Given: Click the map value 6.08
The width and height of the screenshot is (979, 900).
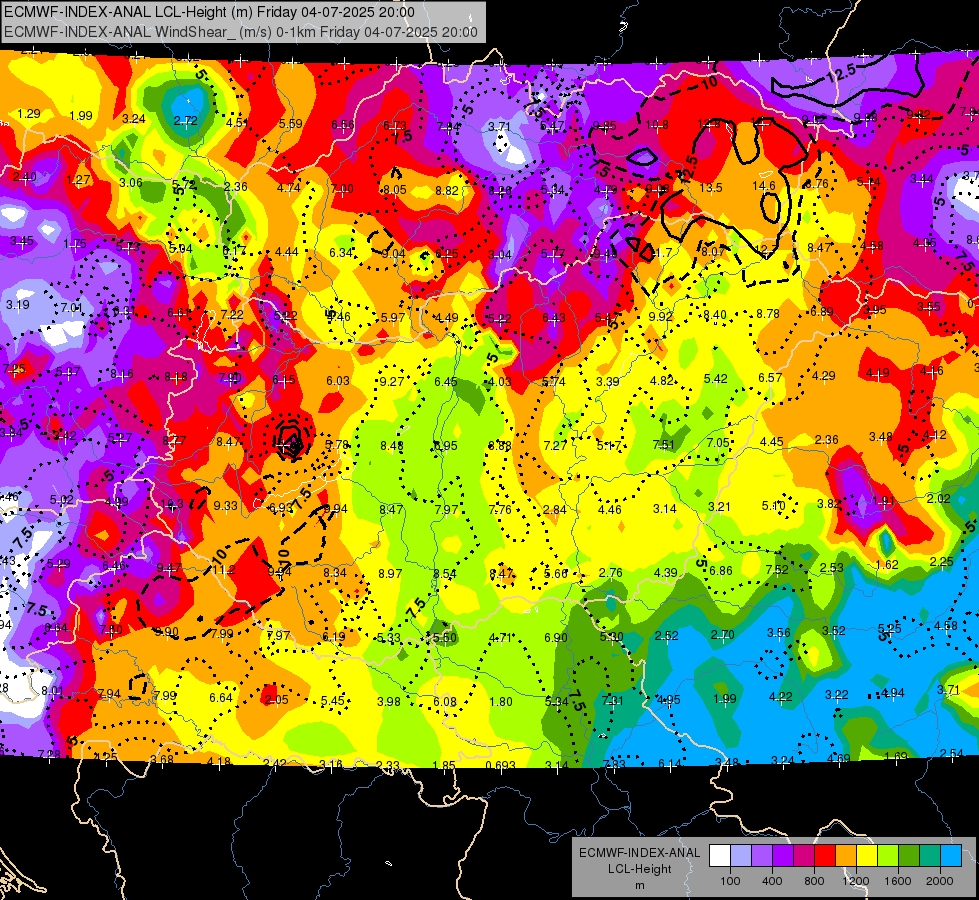Looking at the screenshot, I should 445,701.
